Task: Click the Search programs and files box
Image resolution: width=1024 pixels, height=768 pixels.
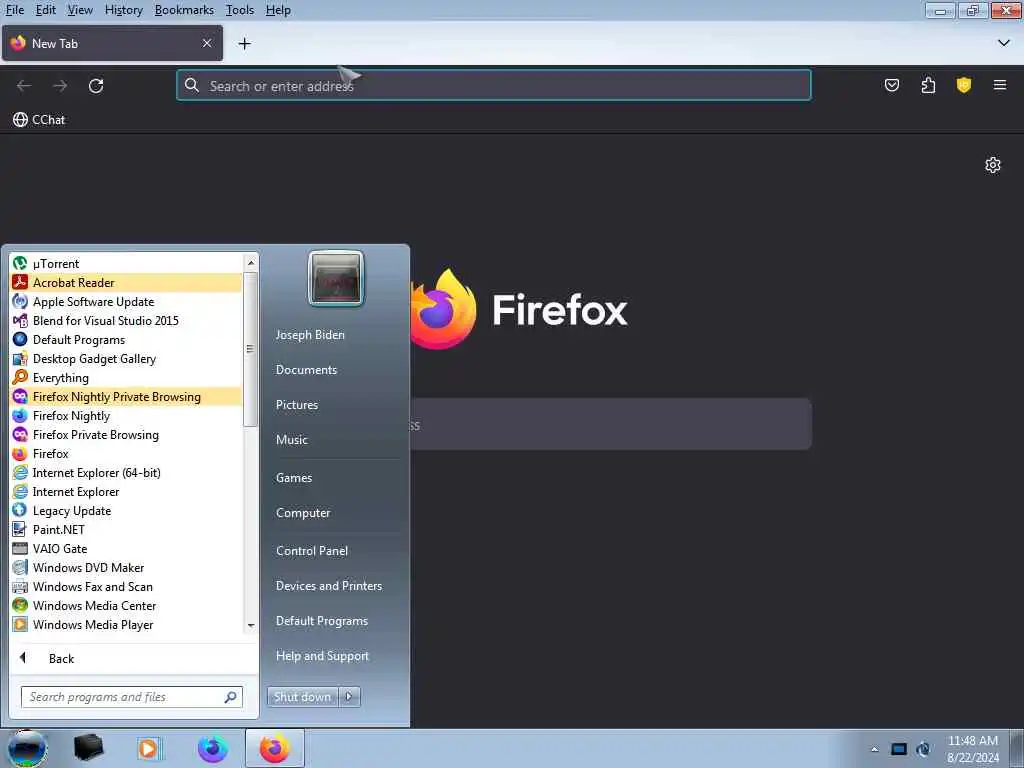Action: tap(132, 697)
